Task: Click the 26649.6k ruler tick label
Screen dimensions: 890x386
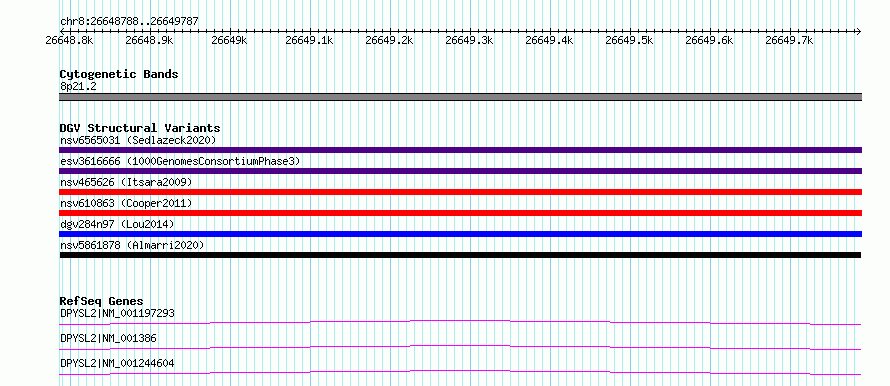Action: [710, 40]
